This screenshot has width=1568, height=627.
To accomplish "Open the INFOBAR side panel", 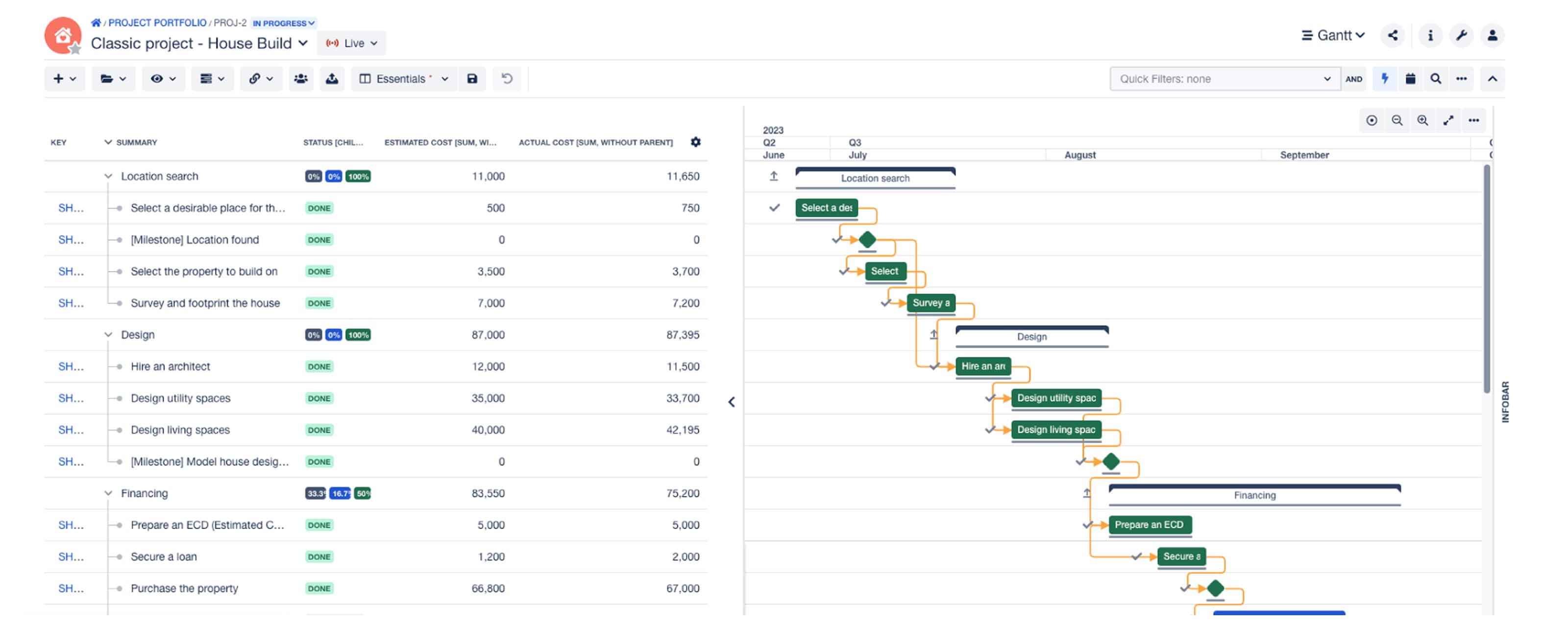I will tap(1505, 402).
